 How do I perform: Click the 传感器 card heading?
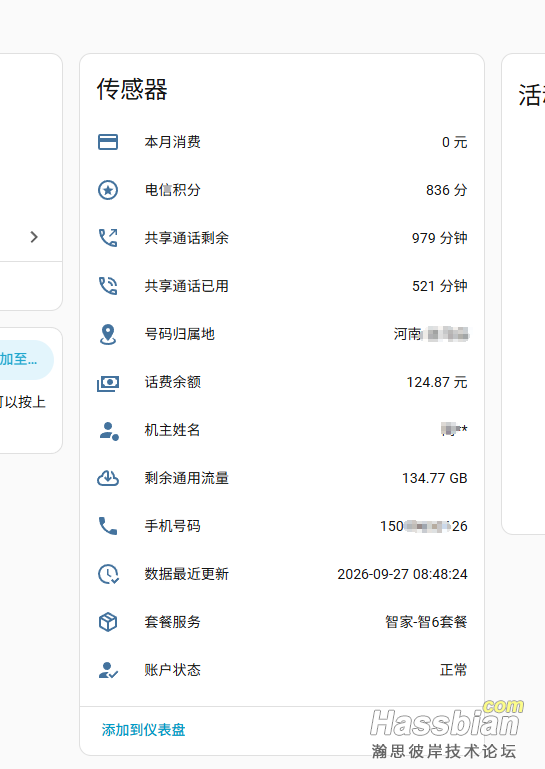(x=132, y=89)
